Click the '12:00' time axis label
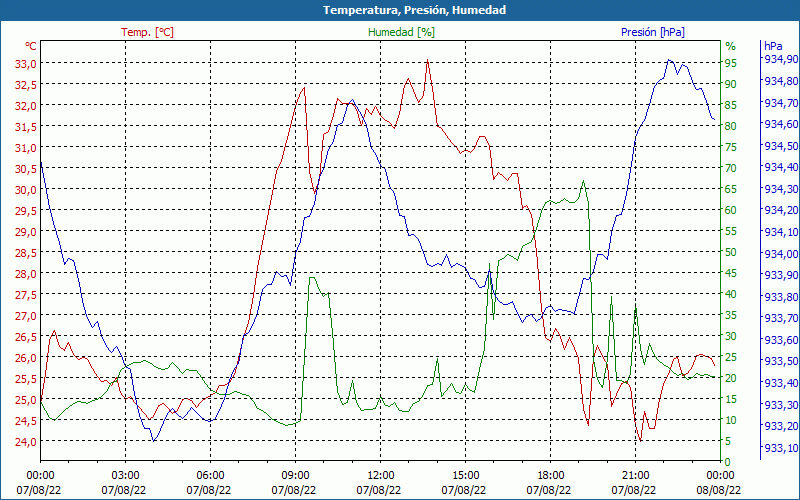 coord(381,475)
